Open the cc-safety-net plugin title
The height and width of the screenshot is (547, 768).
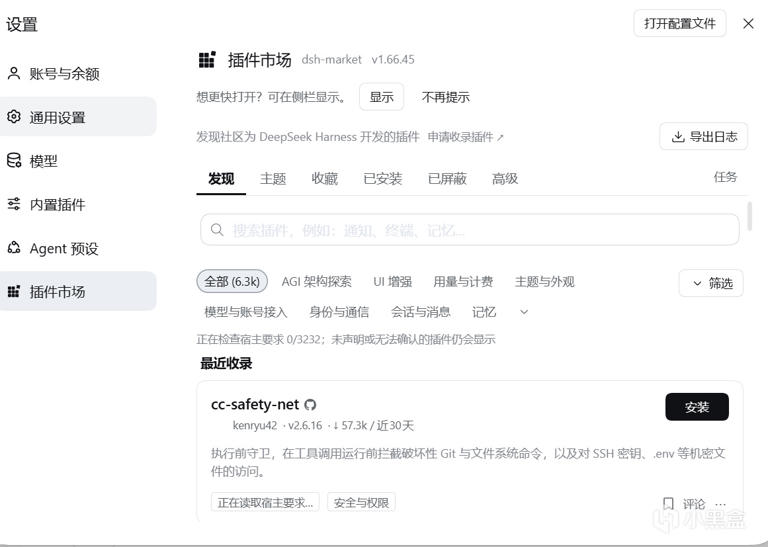point(255,404)
